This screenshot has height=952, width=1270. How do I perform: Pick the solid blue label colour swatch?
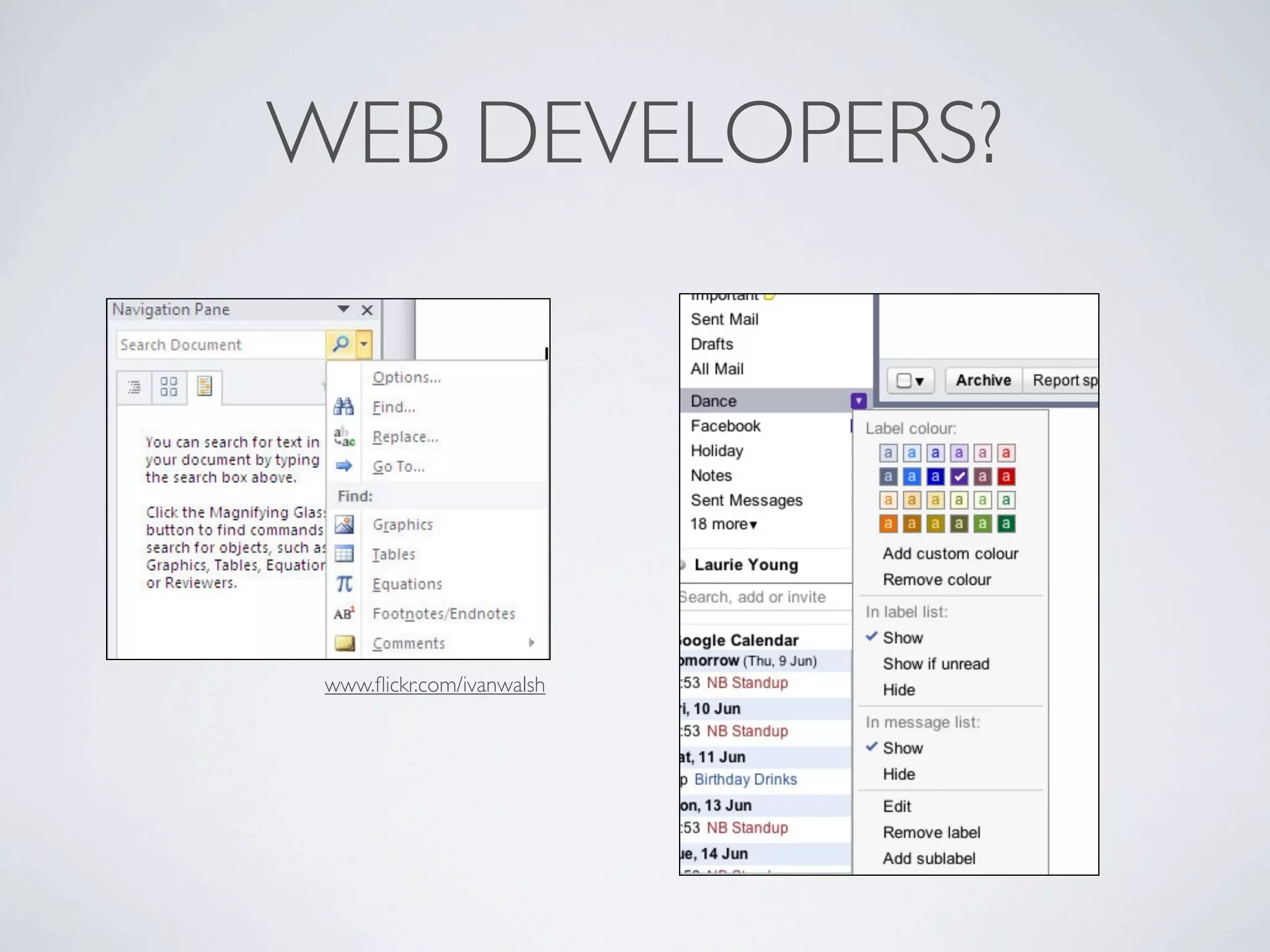(x=912, y=476)
